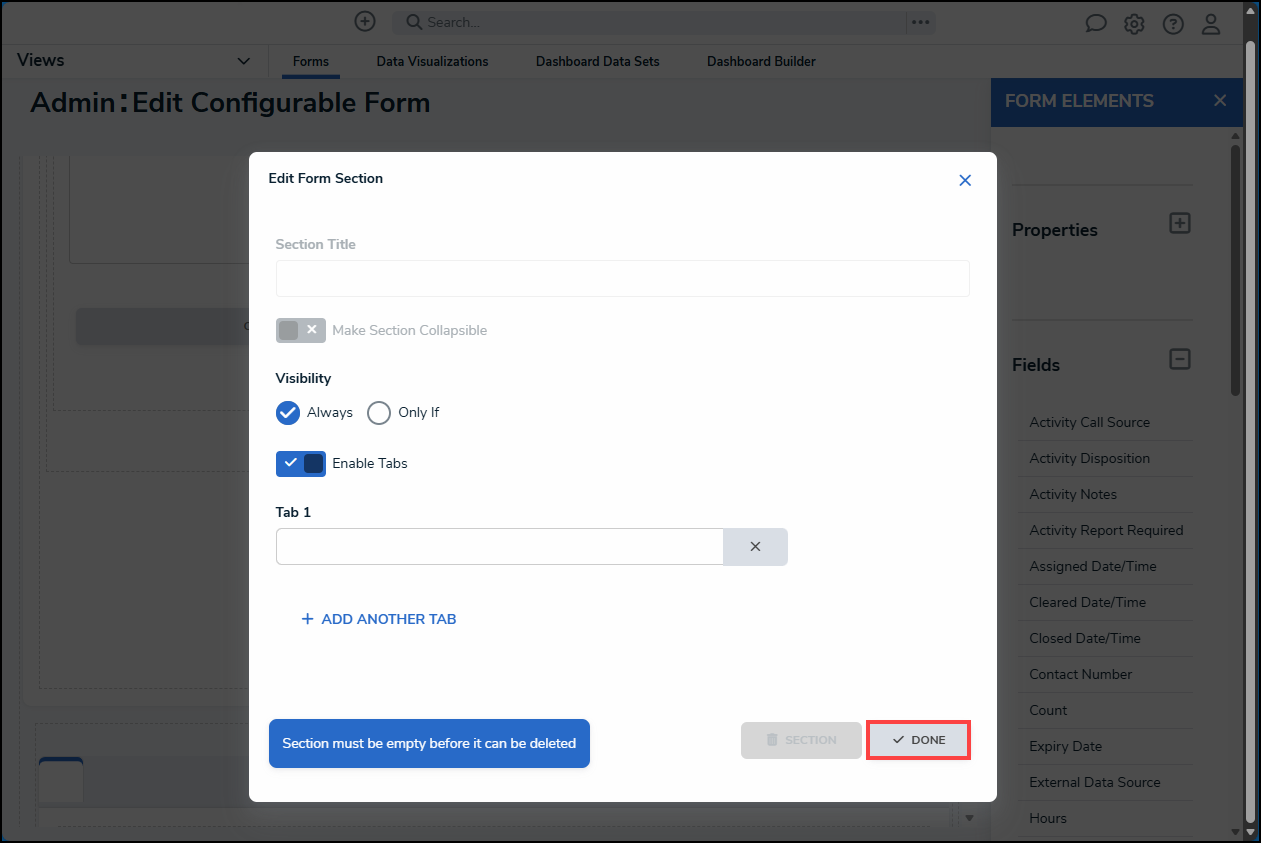Select the Always visibility option
The image size is (1261, 843).
288,412
